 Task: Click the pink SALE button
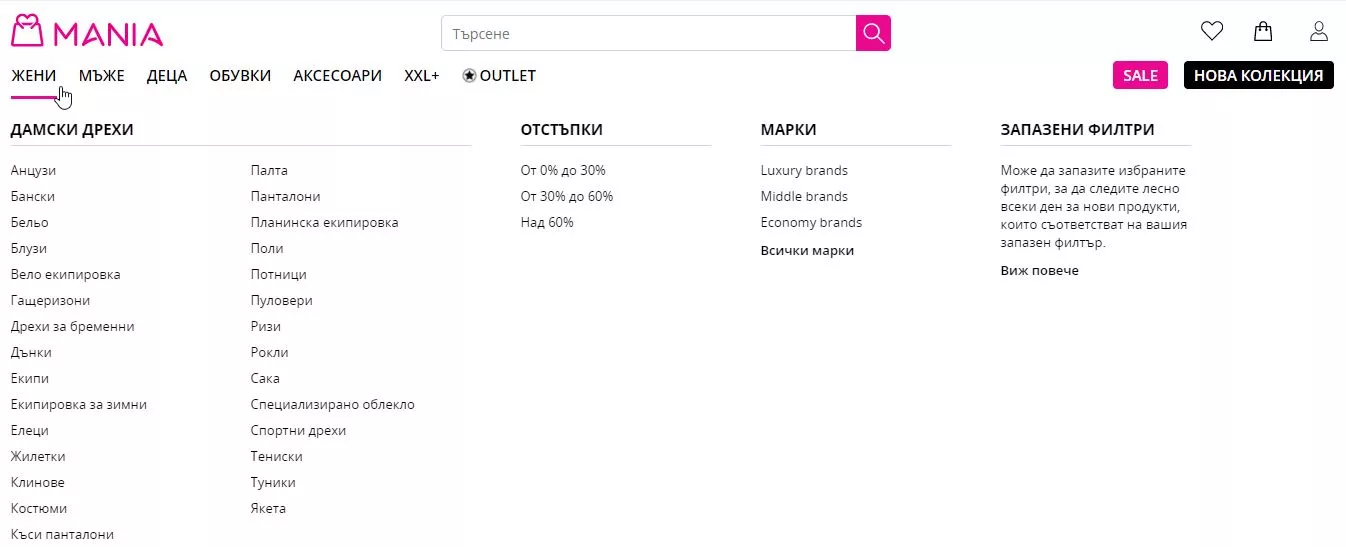(x=1140, y=75)
